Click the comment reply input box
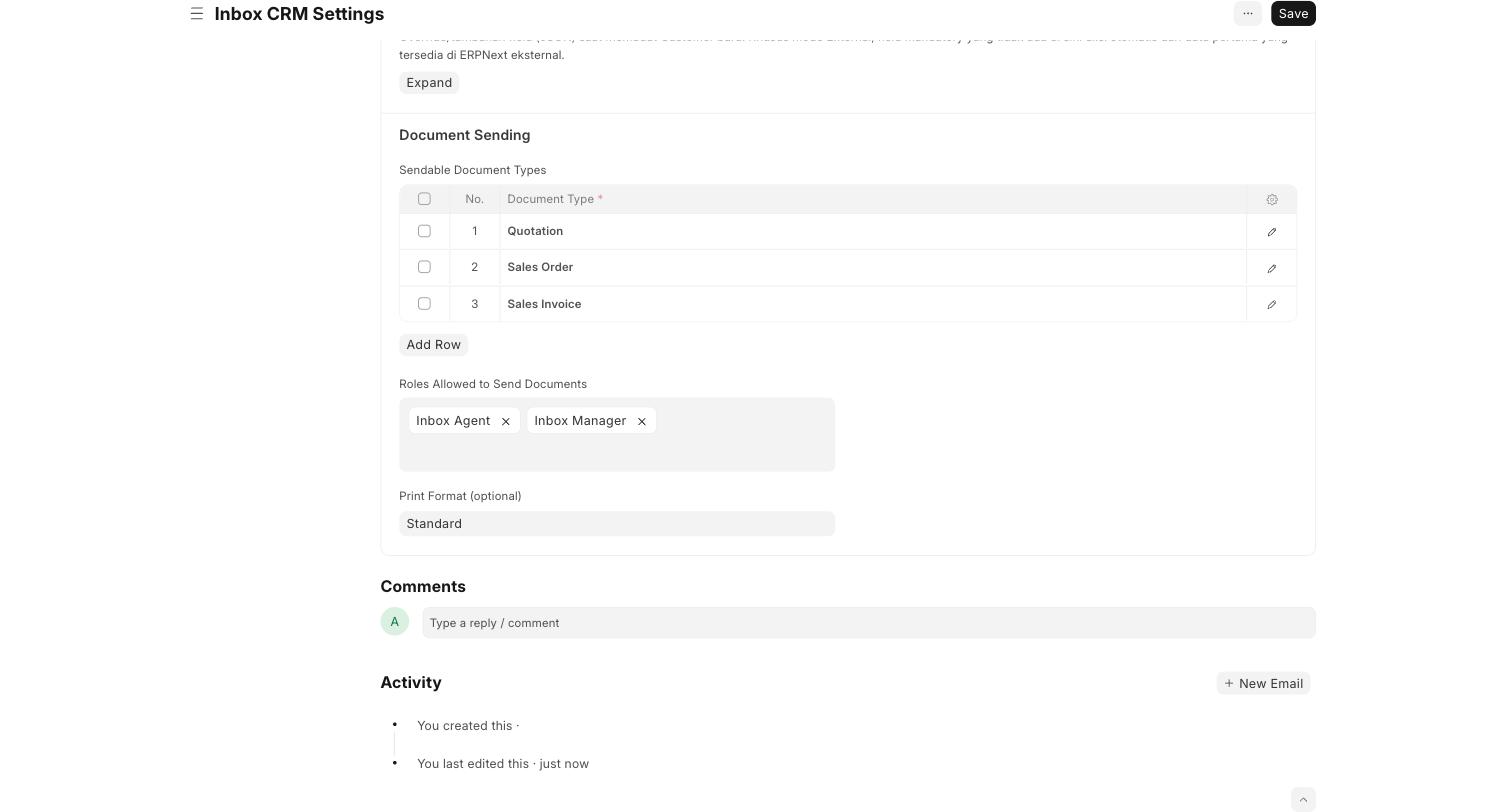Viewport: 1504px width, 812px height. (869, 623)
